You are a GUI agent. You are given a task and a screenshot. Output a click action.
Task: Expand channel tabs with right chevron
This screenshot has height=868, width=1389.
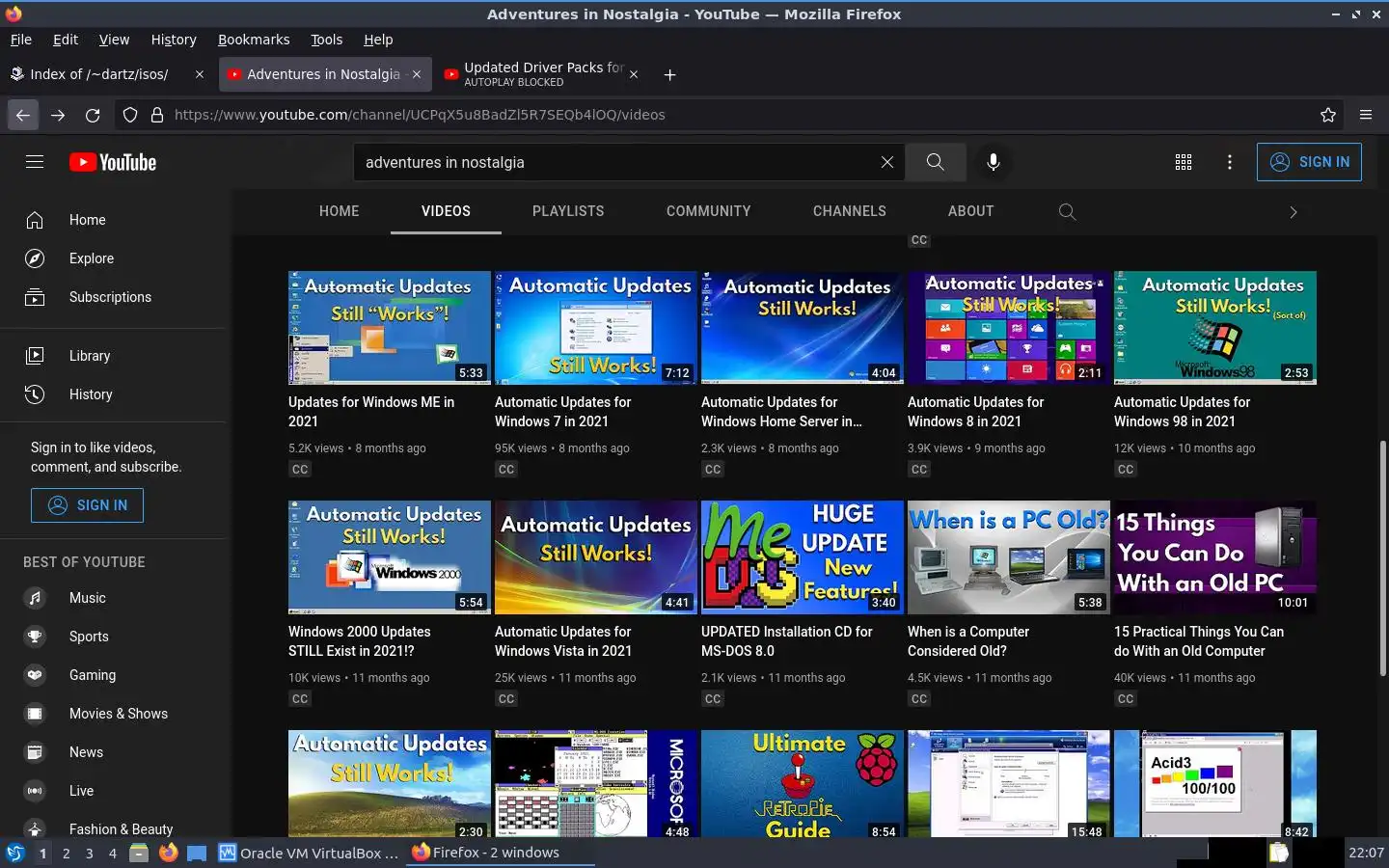coord(1294,211)
